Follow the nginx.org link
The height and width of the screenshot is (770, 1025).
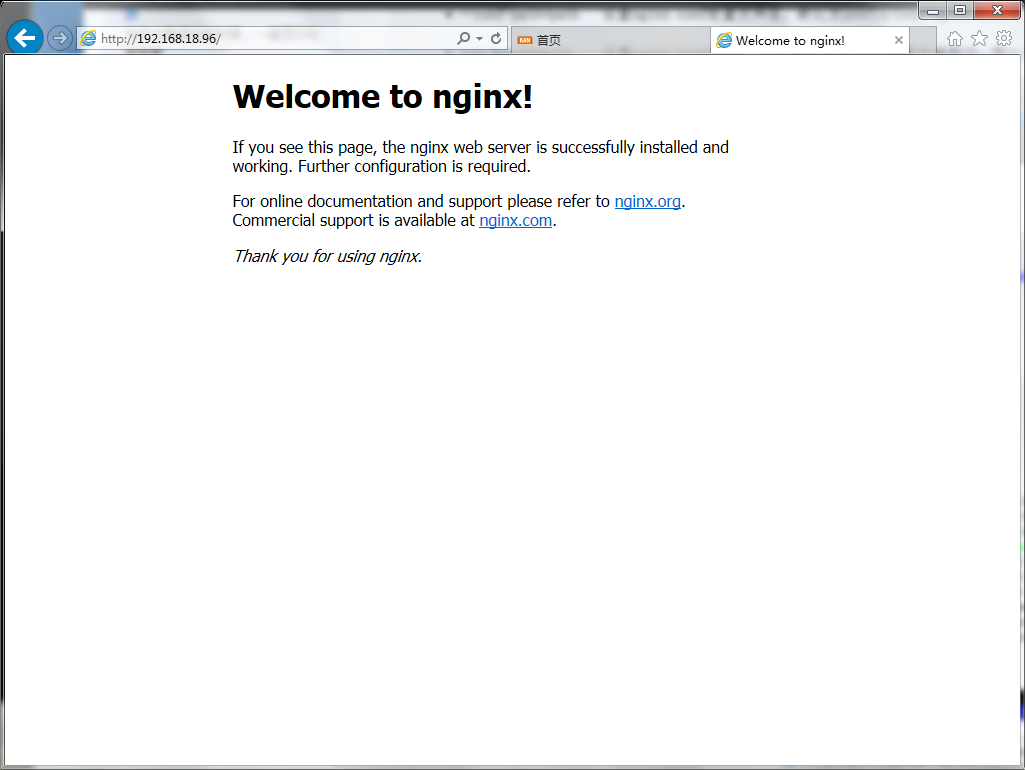point(647,201)
